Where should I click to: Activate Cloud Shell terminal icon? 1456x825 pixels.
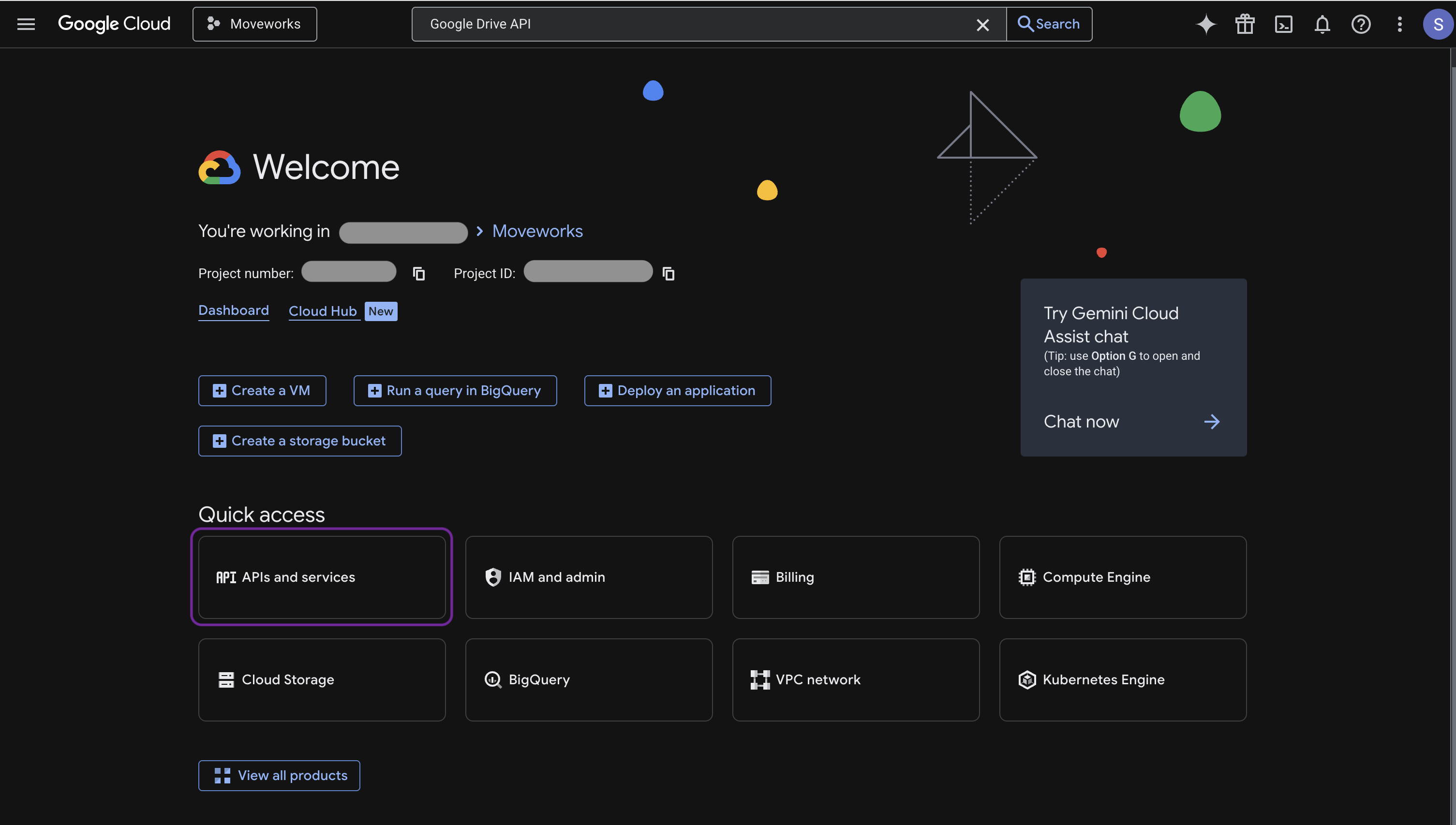(1283, 24)
